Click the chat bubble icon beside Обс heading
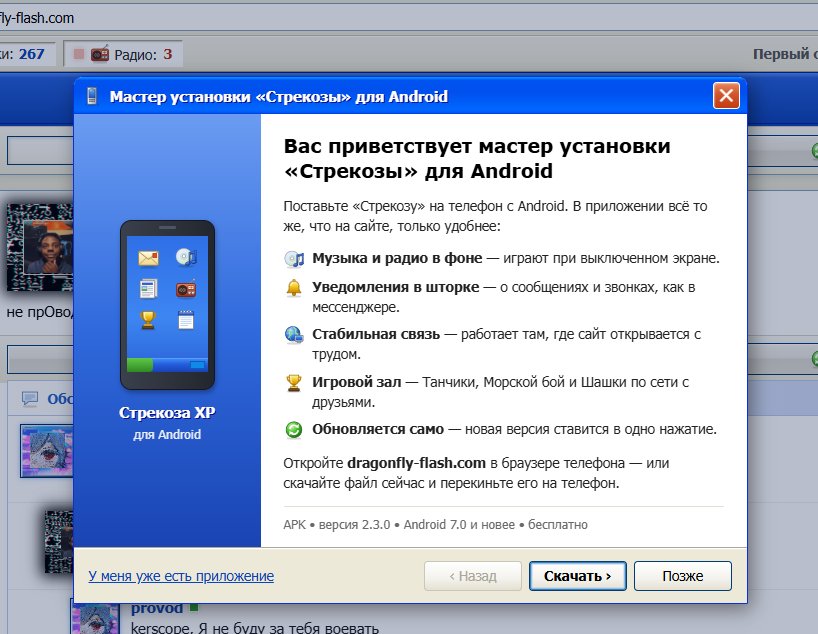This screenshot has height=634, width=818. (x=30, y=399)
